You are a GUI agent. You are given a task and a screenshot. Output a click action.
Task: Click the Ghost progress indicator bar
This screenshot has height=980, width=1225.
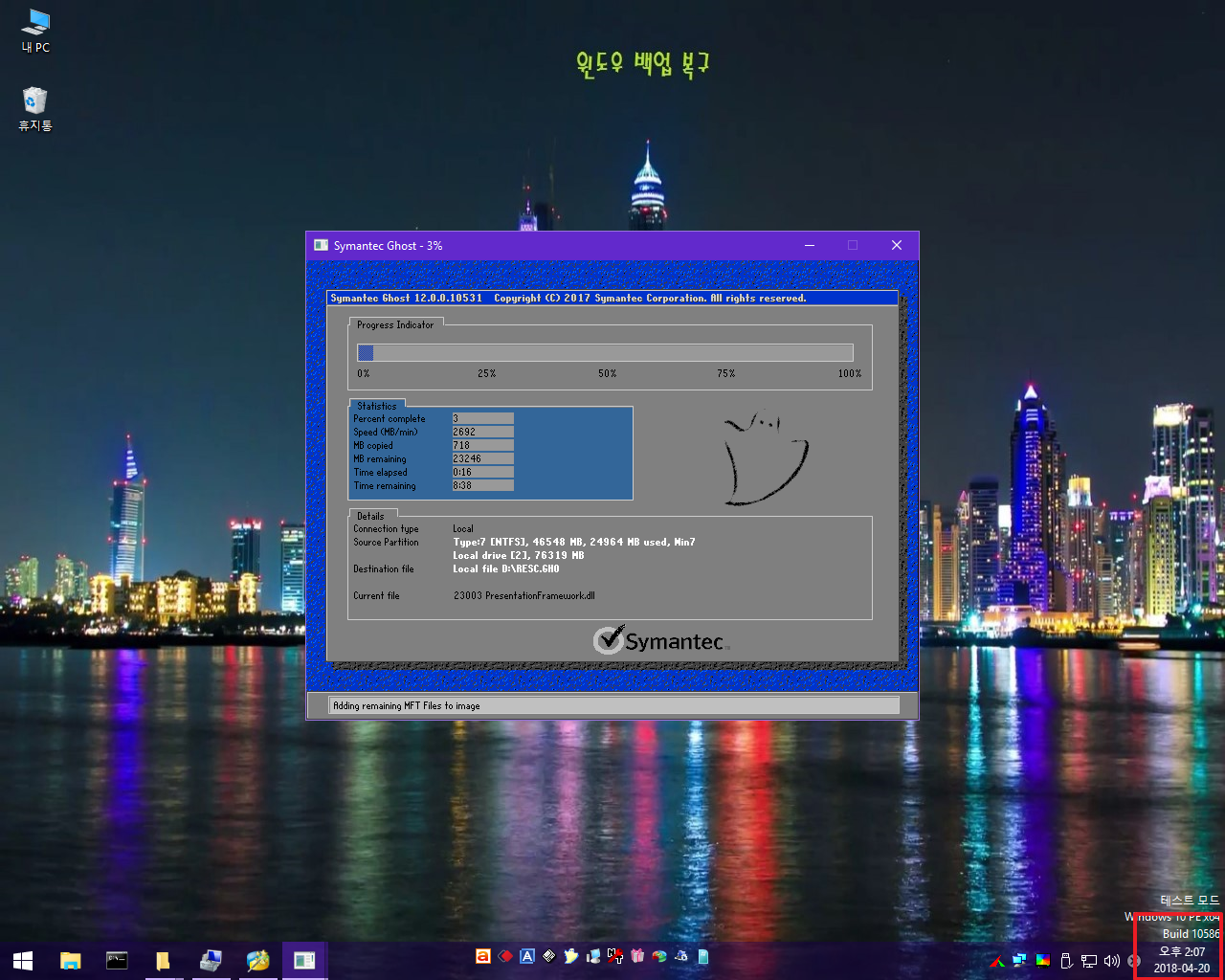click(605, 353)
